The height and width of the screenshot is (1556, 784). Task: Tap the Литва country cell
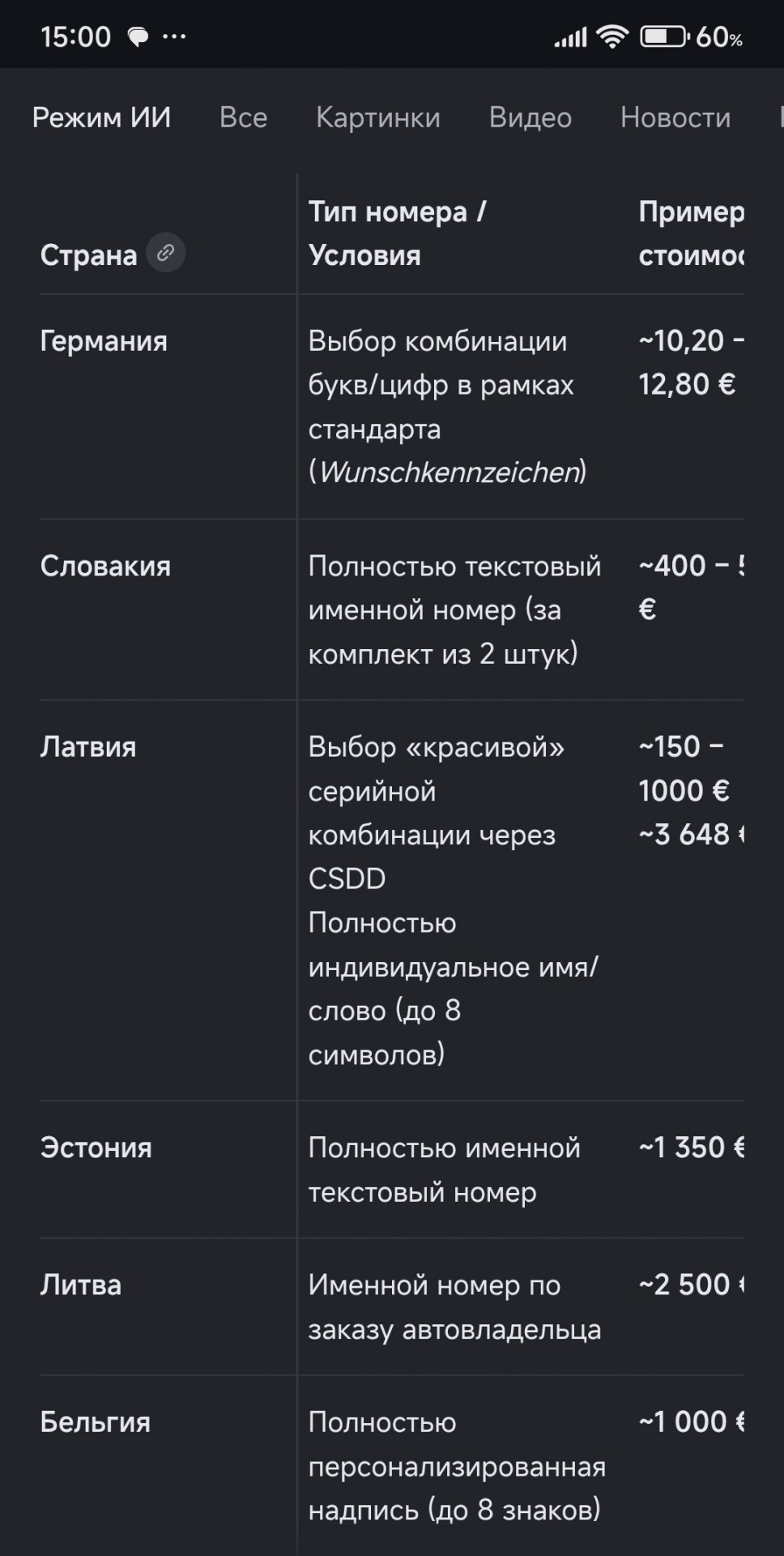(81, 1285)
